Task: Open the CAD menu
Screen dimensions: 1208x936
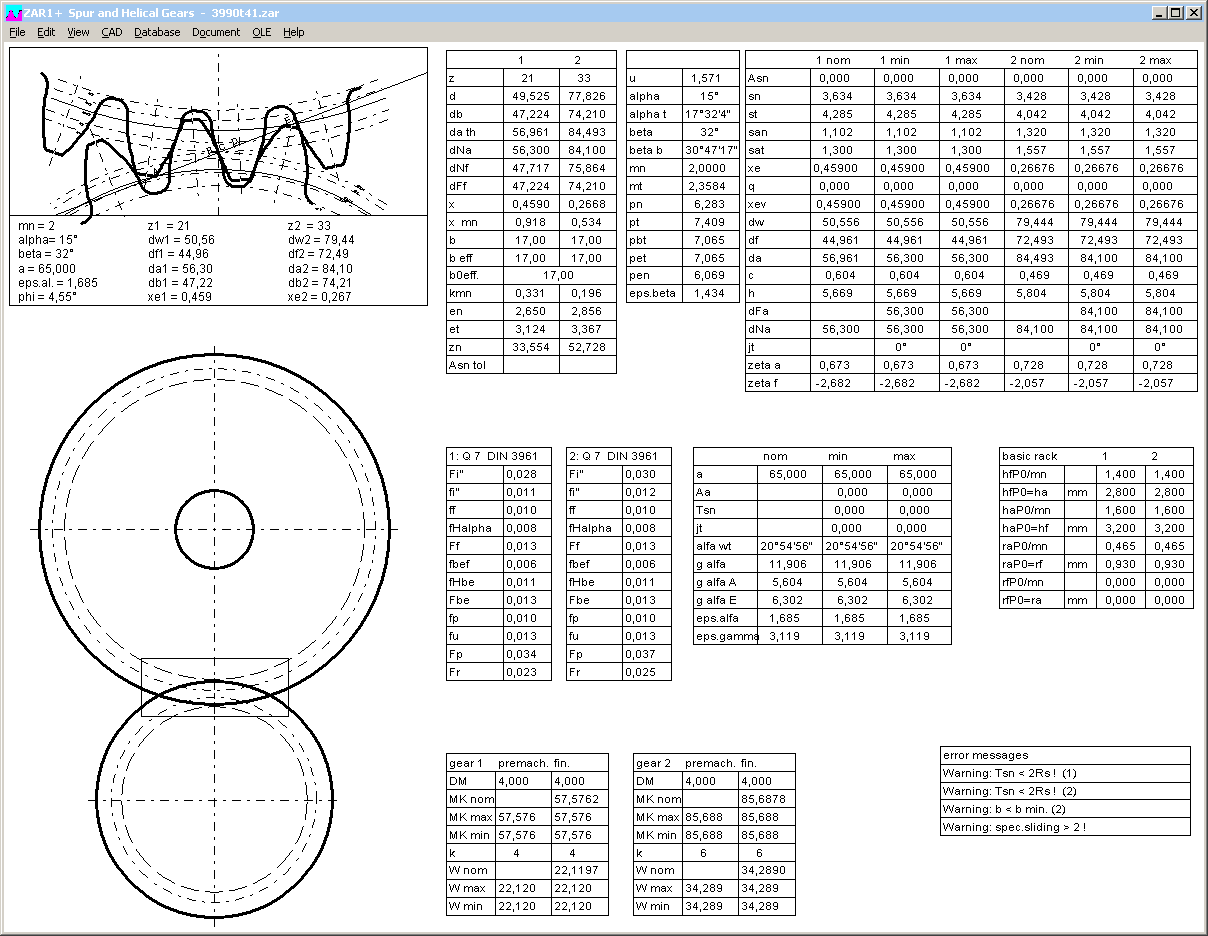Action: pos(112,32)
